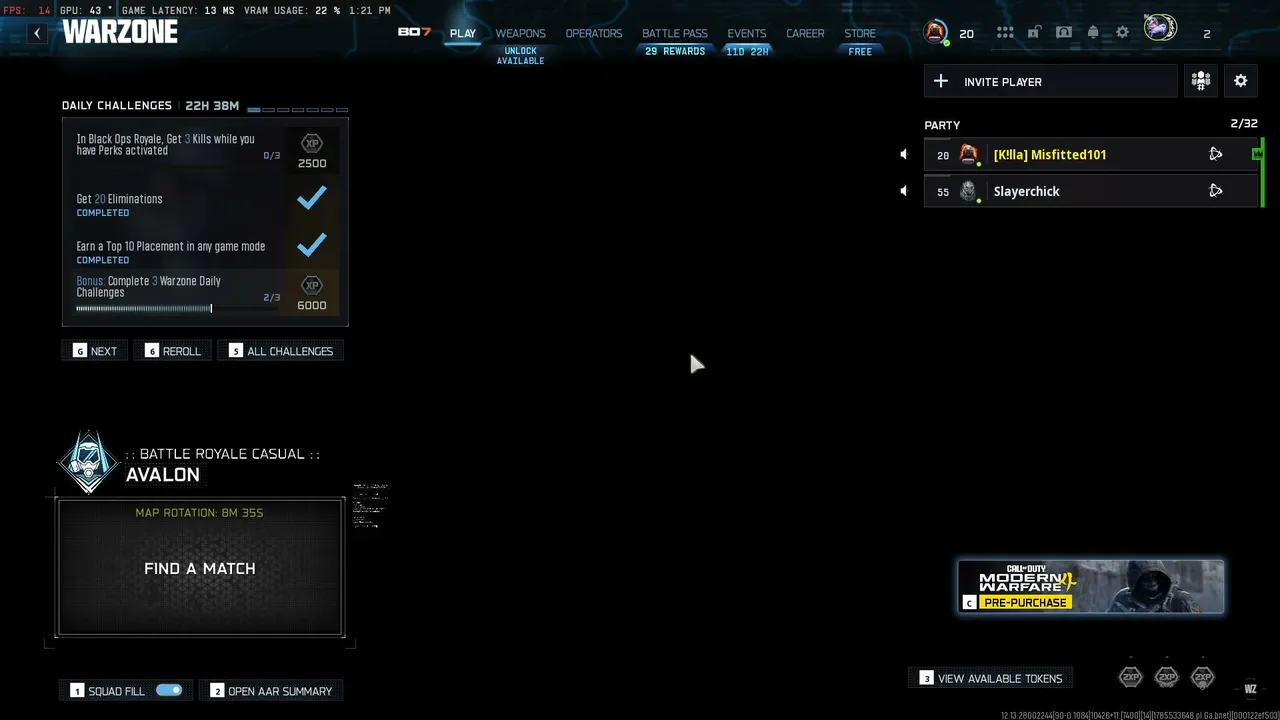This screenshot has height=720, width=1280.
Task: Click the Unlock Available label under Weapons
Action: click(521, 56)
